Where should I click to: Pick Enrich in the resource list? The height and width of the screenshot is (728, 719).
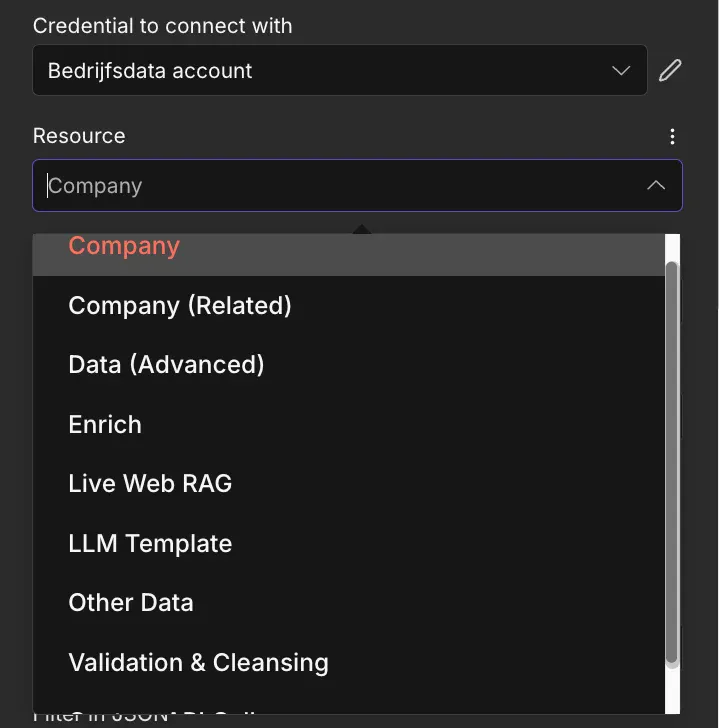(105, 424)
